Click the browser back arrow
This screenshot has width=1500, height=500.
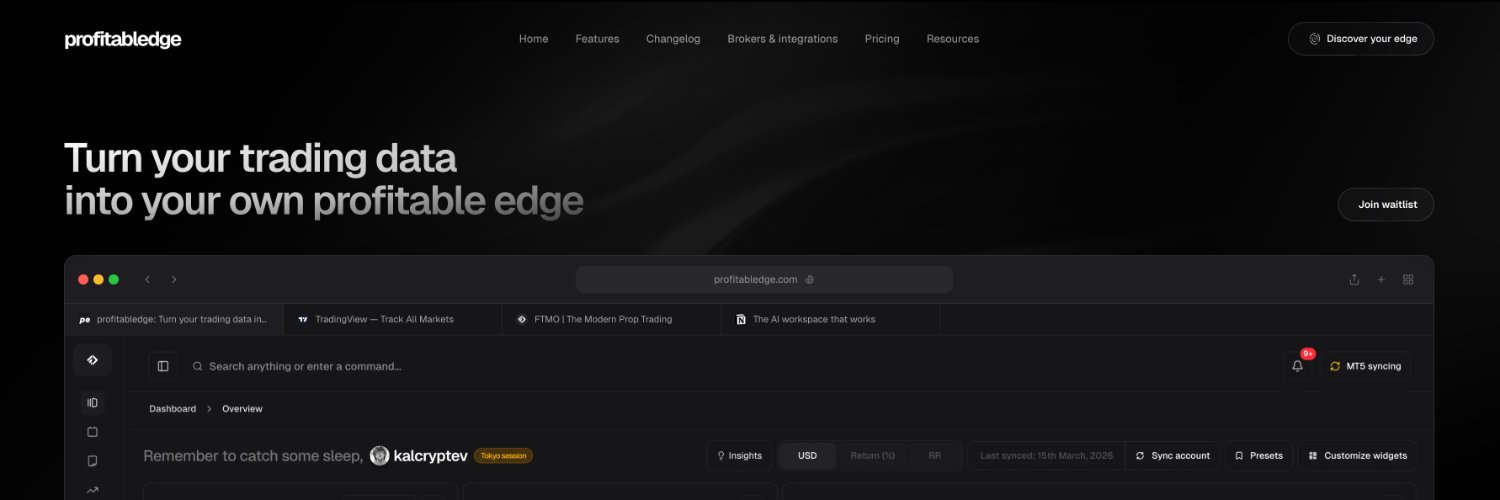147,280
